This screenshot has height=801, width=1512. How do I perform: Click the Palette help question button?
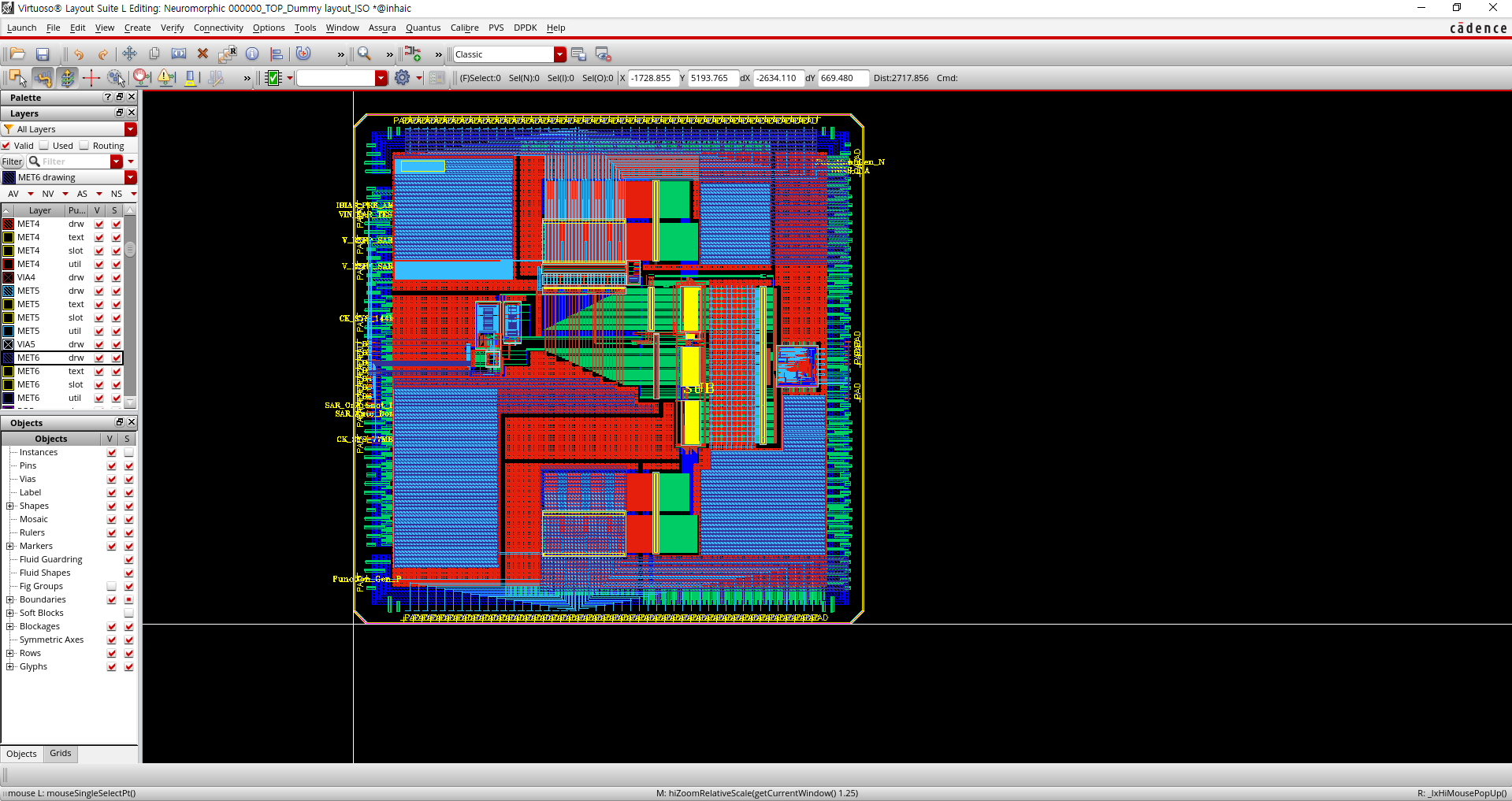coord(108,97)
